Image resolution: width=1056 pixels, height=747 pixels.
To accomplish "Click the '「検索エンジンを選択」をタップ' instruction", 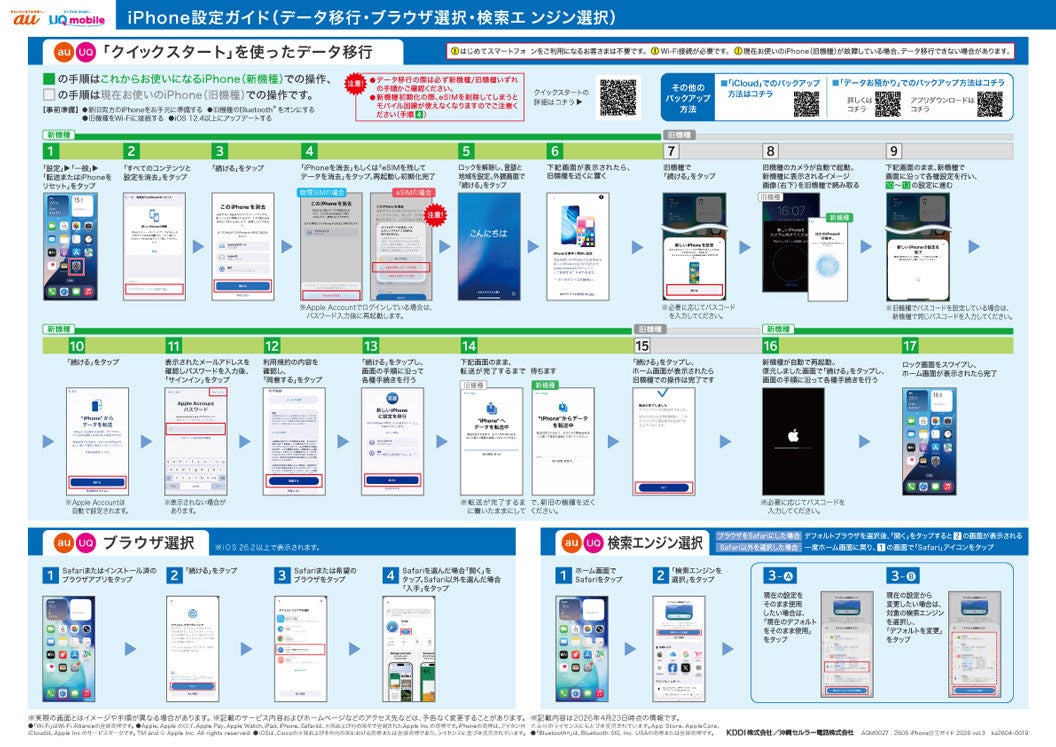I will 696,575.
